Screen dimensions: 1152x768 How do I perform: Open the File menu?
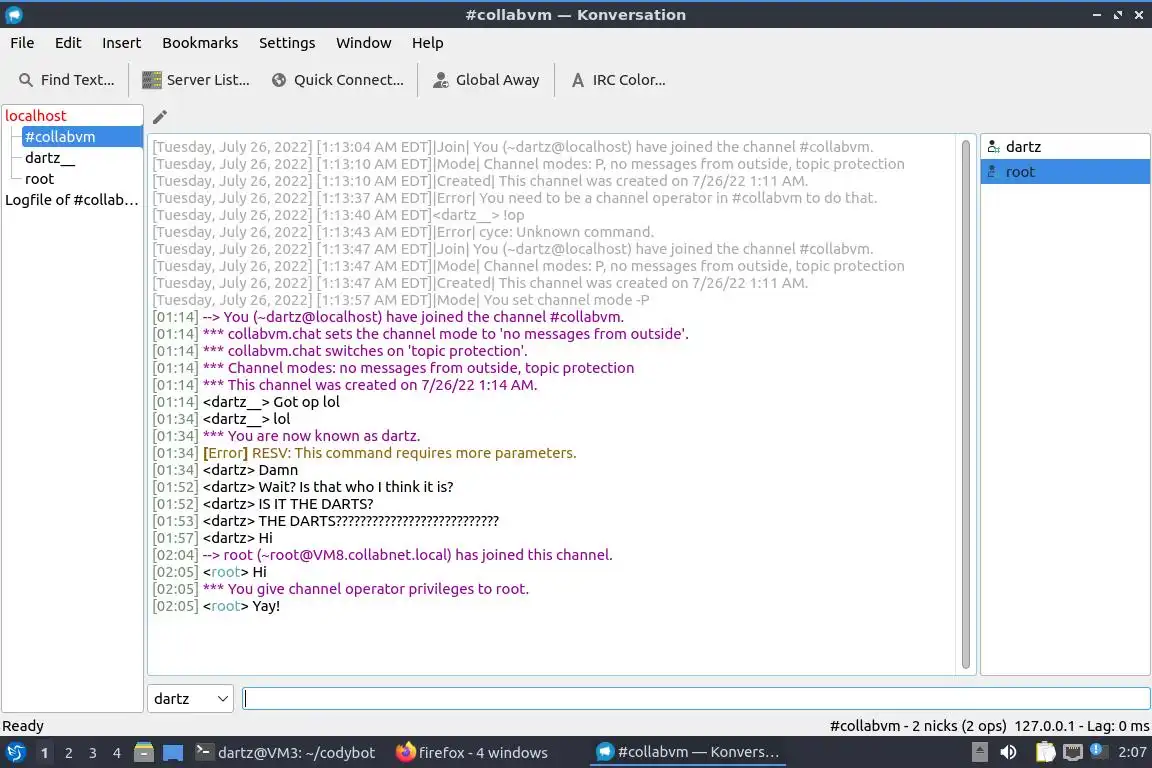click(x=22, y=43)
